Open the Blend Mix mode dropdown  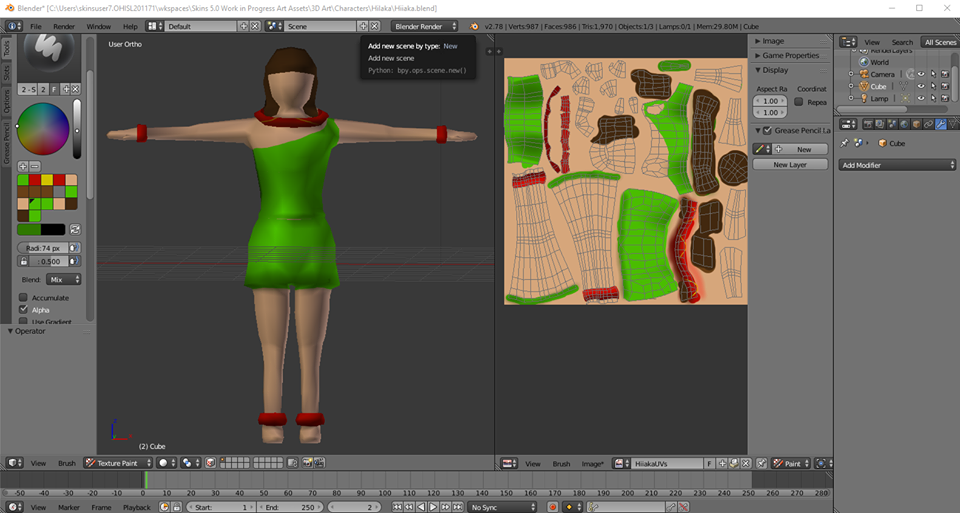point(64,279)
